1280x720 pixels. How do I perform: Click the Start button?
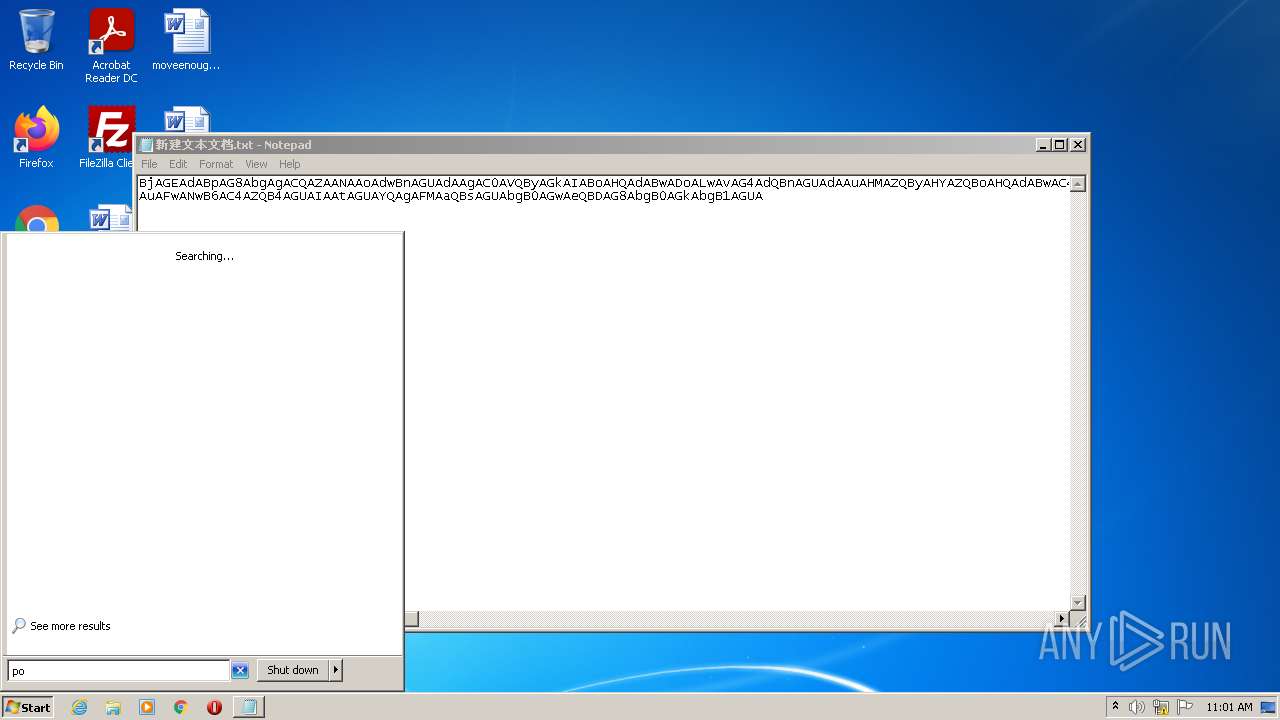pos(28,707)
